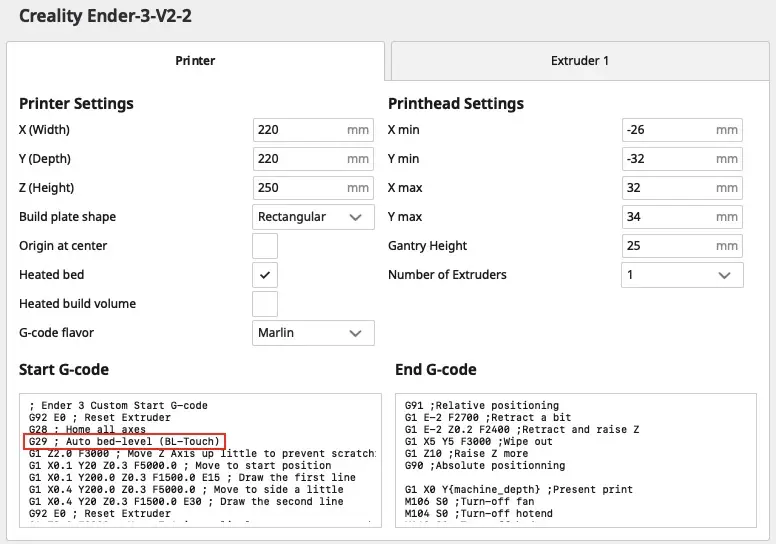Expand the G-code flavor Marlin dropdown

pyautogui.click(x=313, y=333)
